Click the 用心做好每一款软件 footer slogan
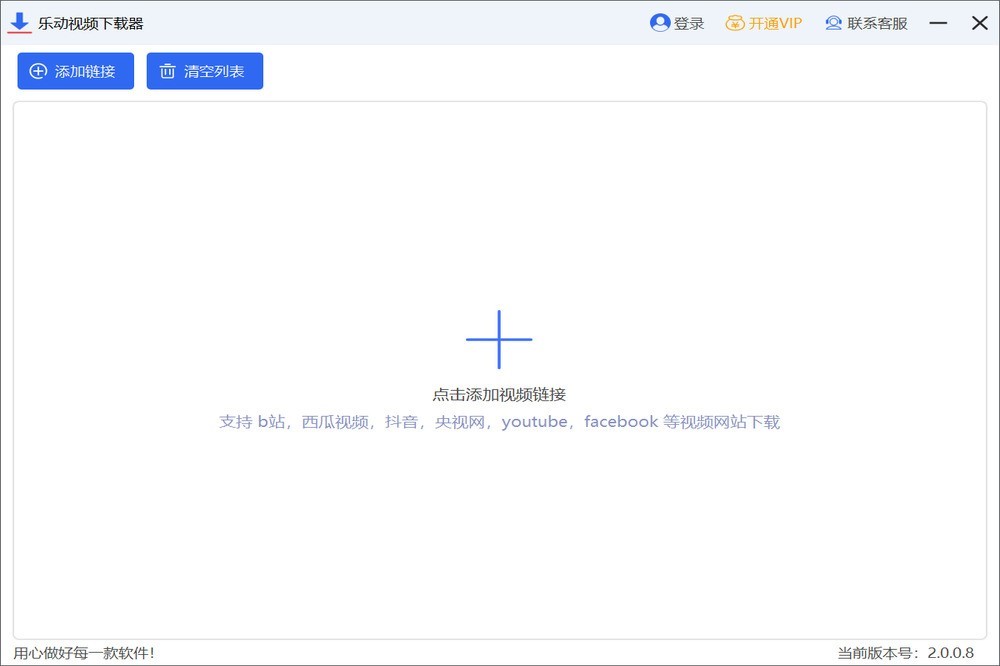This screenshot has width=1000, height=666. [x=84, y=653]
